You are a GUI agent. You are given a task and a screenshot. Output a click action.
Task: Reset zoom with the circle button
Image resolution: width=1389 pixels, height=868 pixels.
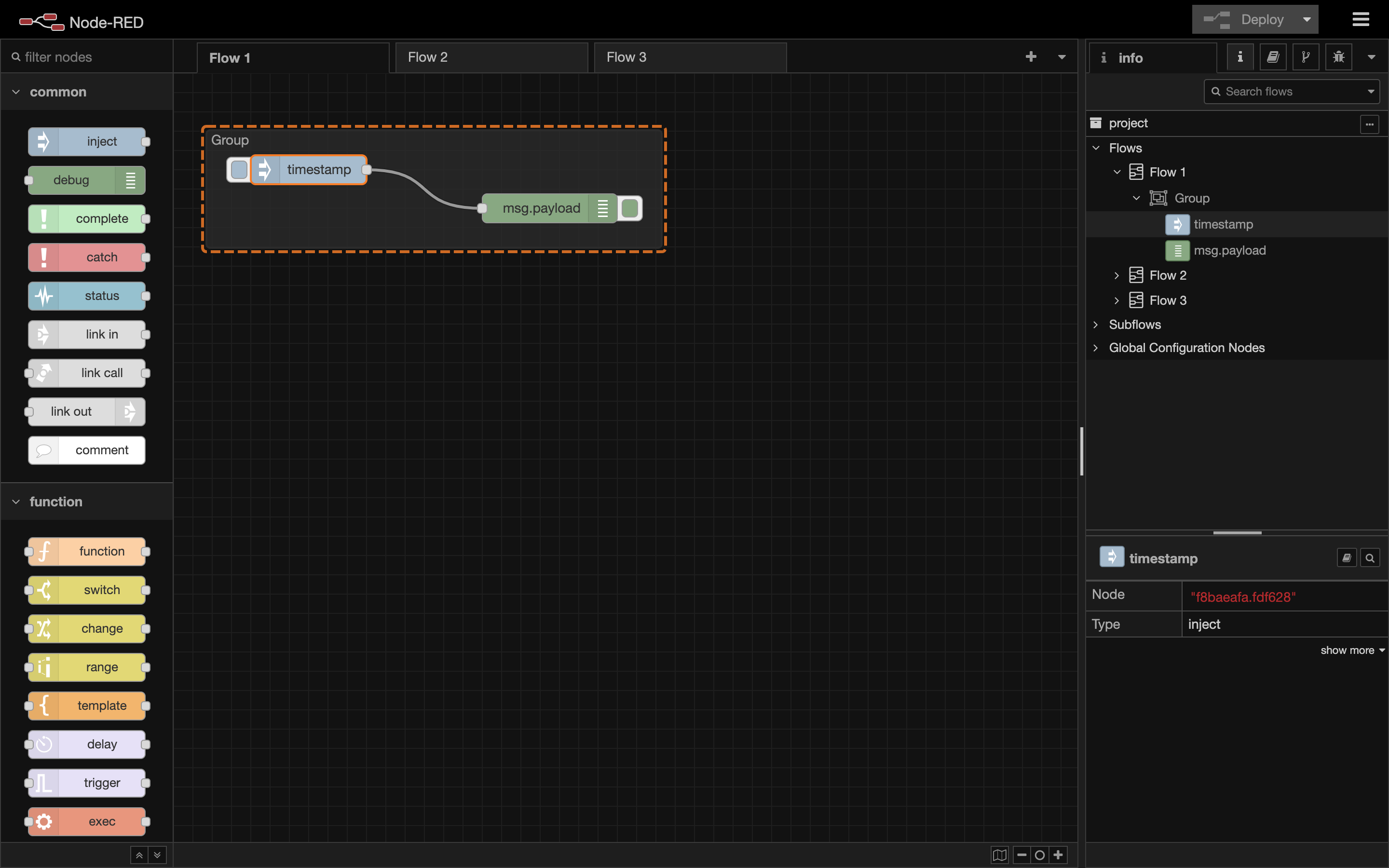coord(1039,855)
